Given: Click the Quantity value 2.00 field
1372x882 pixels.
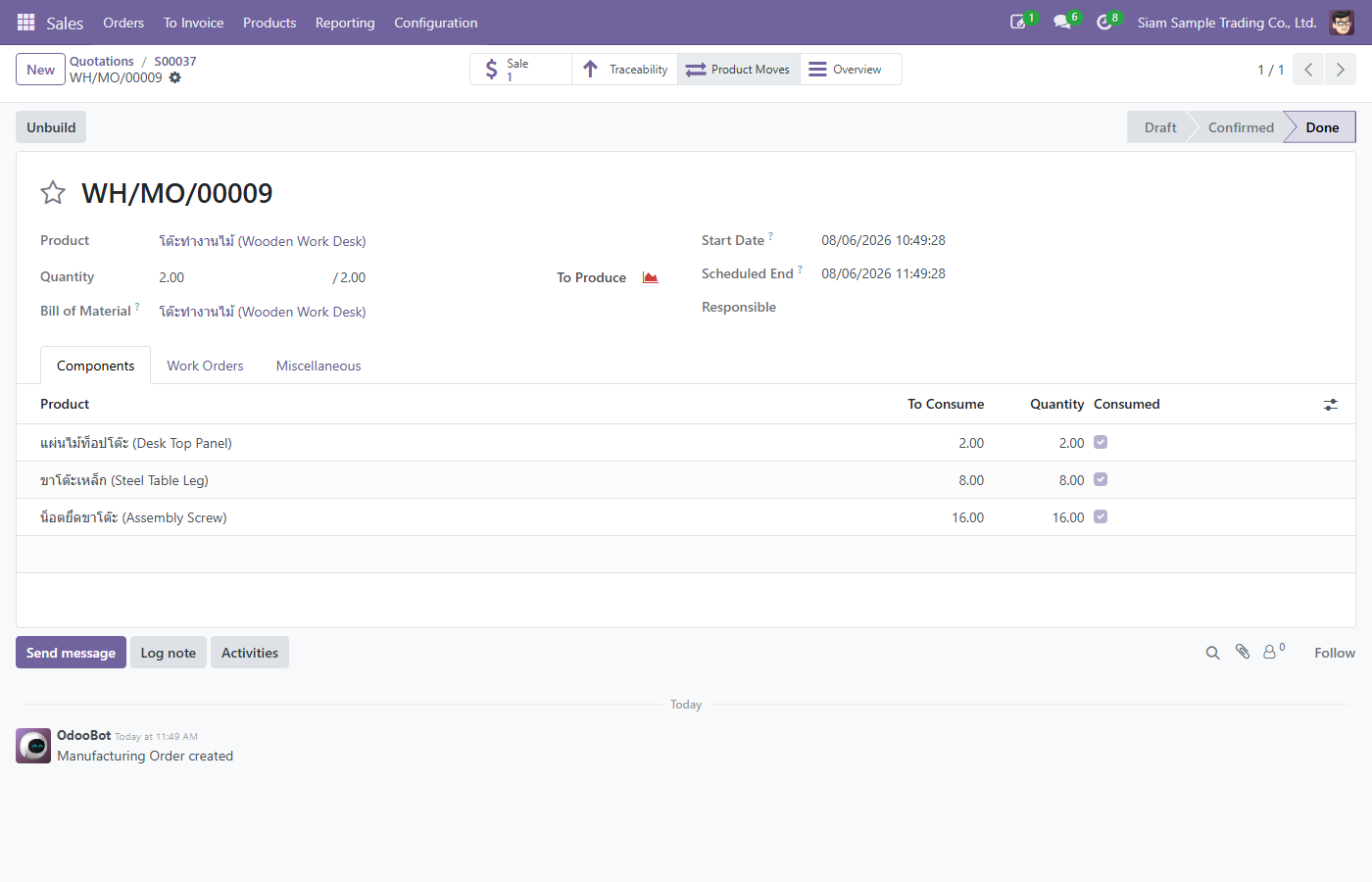Looking at the screenshot, I should [x=171, y=277].
